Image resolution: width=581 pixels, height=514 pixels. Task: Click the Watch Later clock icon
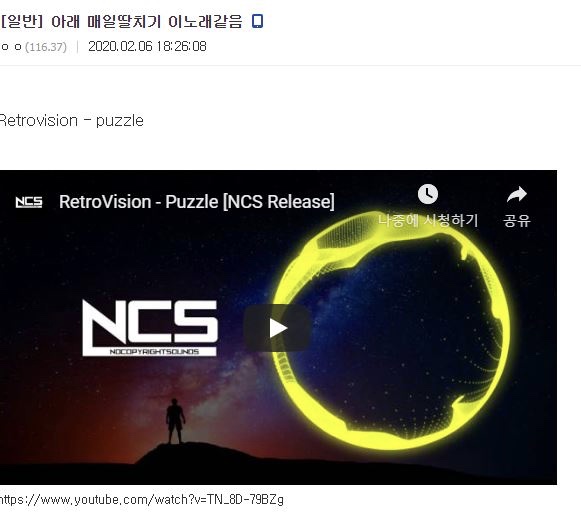coord(428,194)
